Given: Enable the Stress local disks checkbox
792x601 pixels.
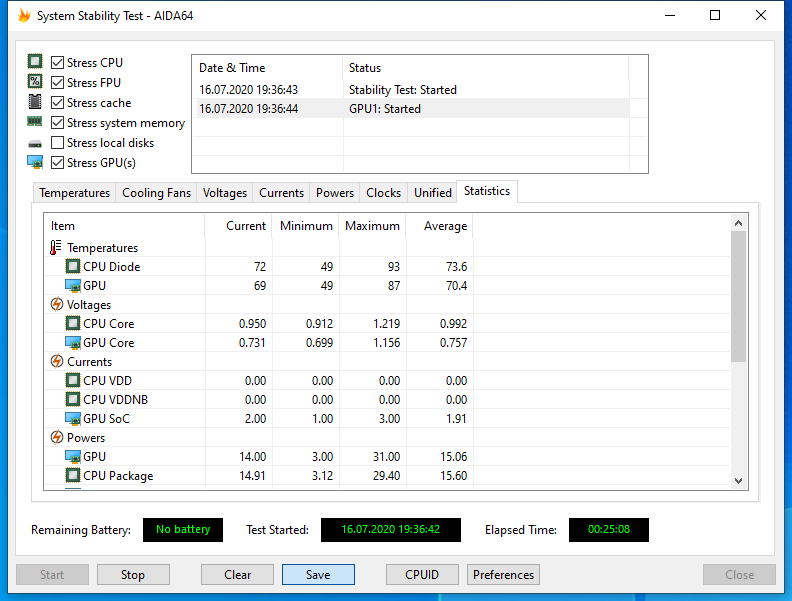Looking at the screenshot, I should pos(58,142).
